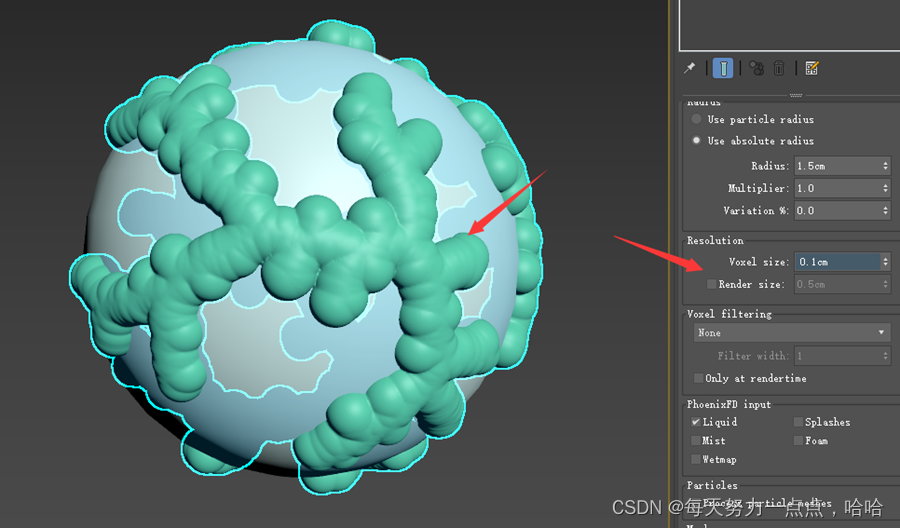Click the Multiplier 1.0 field
900x528 pixels.
click(x=837, y=188)
